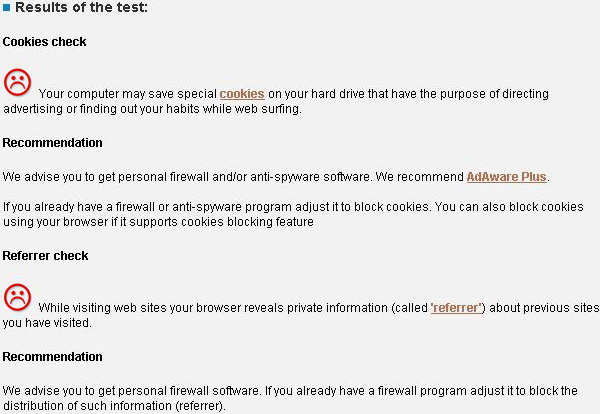Click the sad face icon under Referrer check

click(17, 296)
